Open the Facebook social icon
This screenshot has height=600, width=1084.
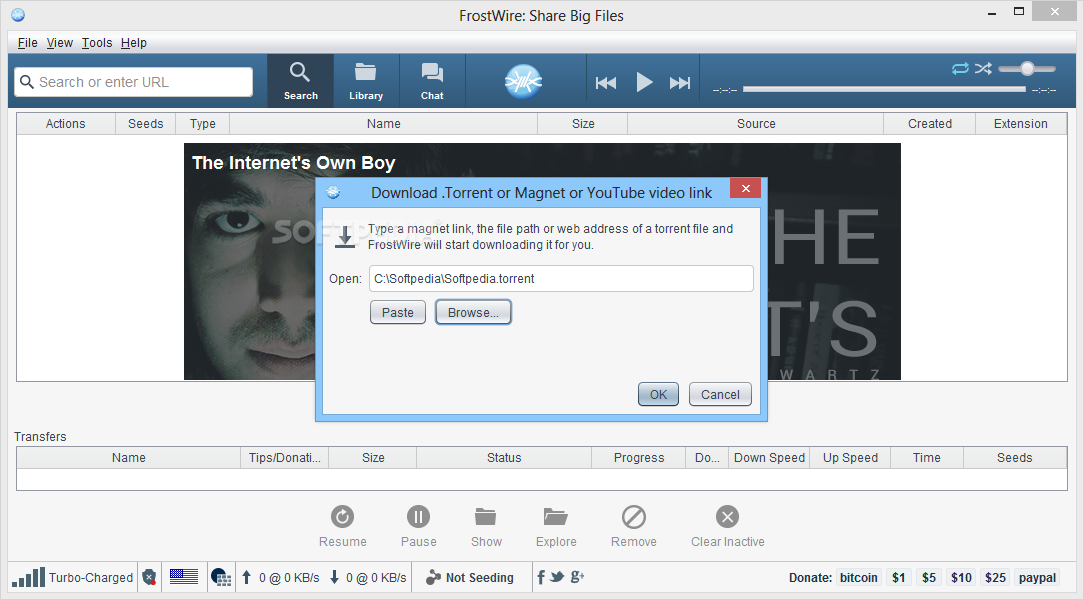[x=541, y=577]
